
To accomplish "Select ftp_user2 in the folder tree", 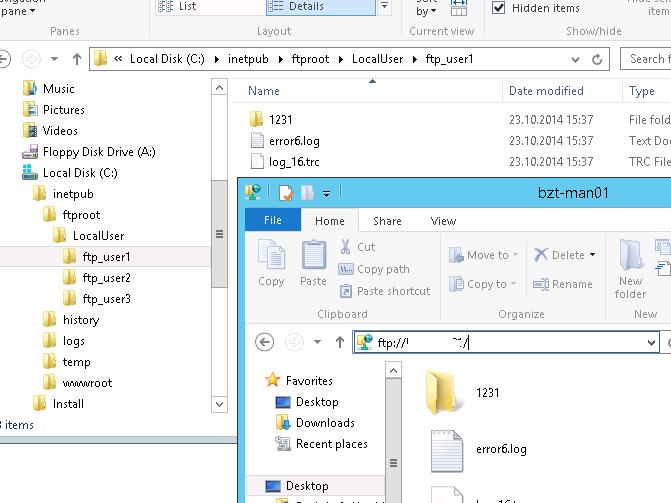I will point(106,278).
